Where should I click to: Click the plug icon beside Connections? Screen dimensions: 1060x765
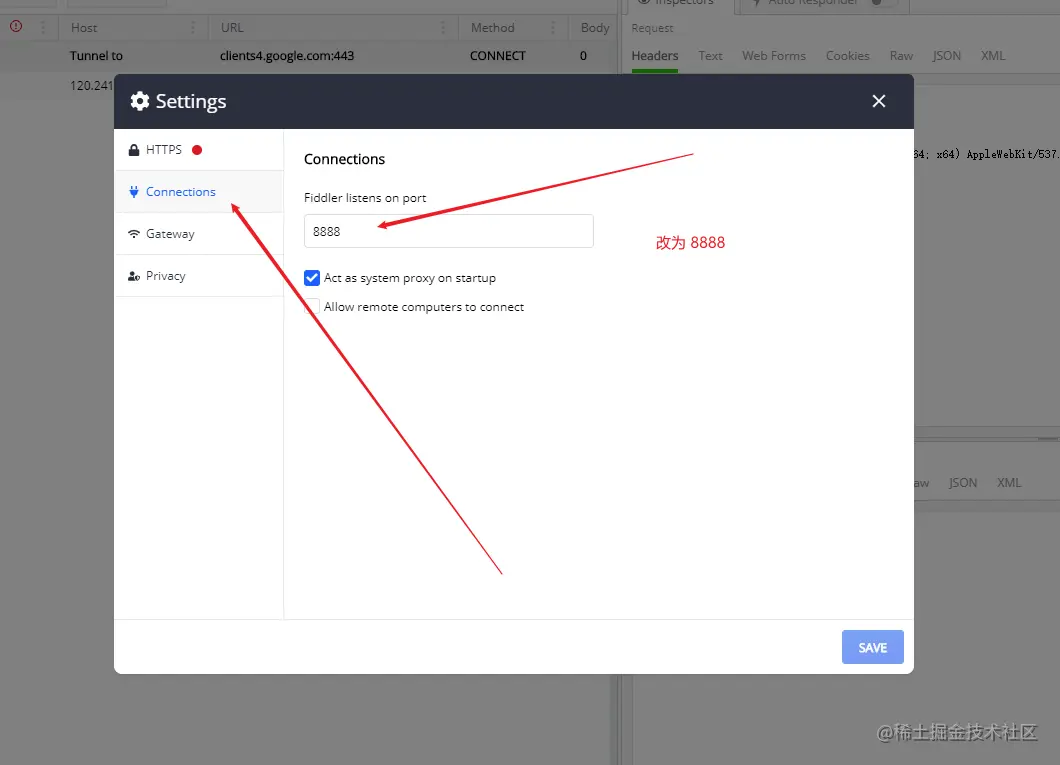tap(134, 192)
